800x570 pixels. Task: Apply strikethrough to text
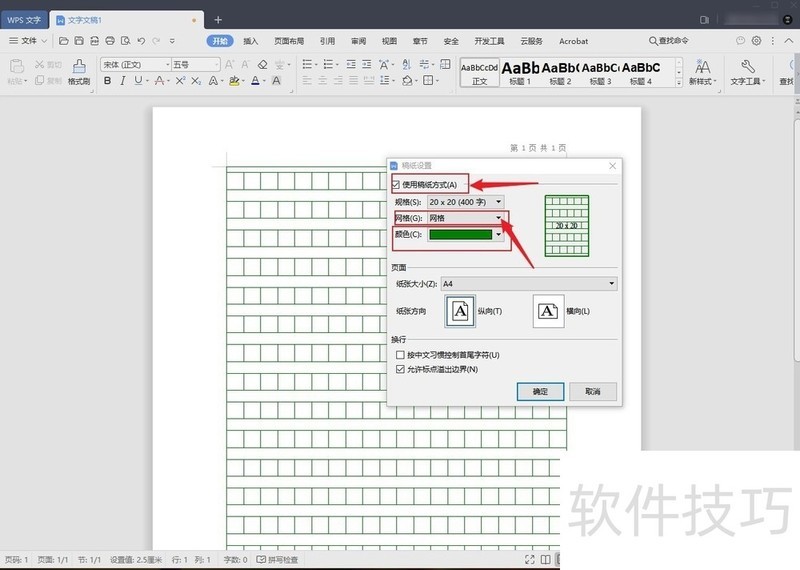pyautogui.click(x=159, y=81)
